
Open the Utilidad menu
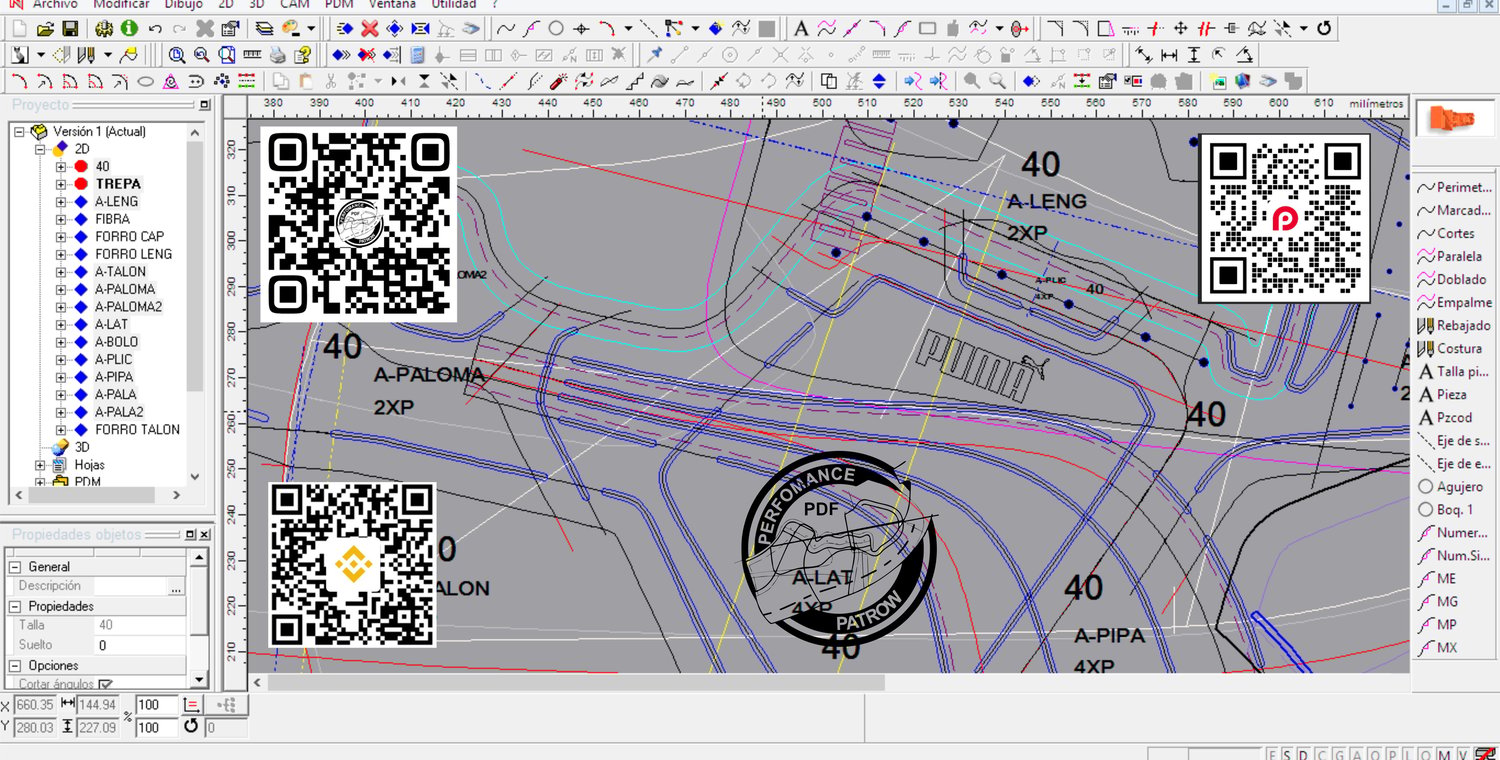454,4
